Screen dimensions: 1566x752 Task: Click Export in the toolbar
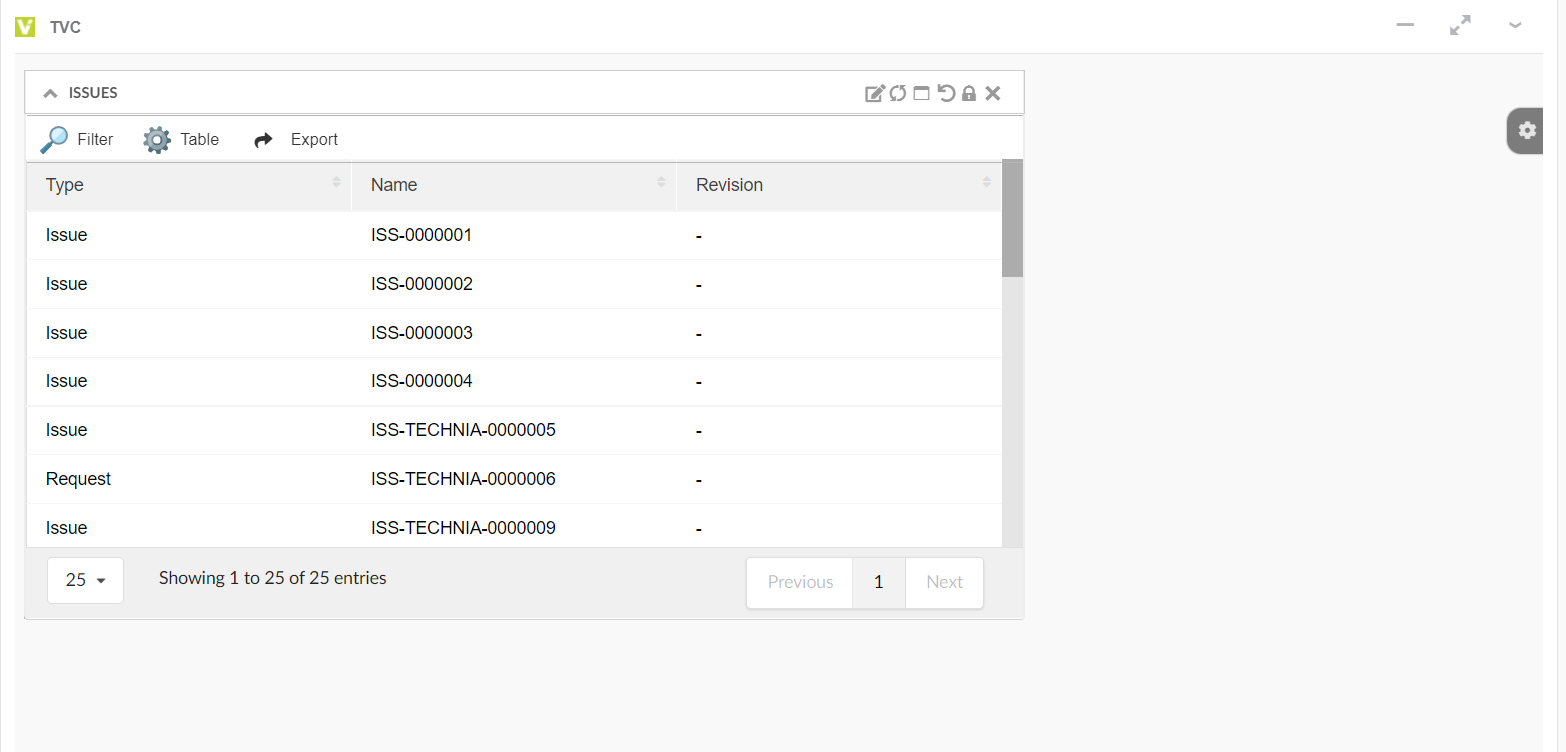click(296, 139)
